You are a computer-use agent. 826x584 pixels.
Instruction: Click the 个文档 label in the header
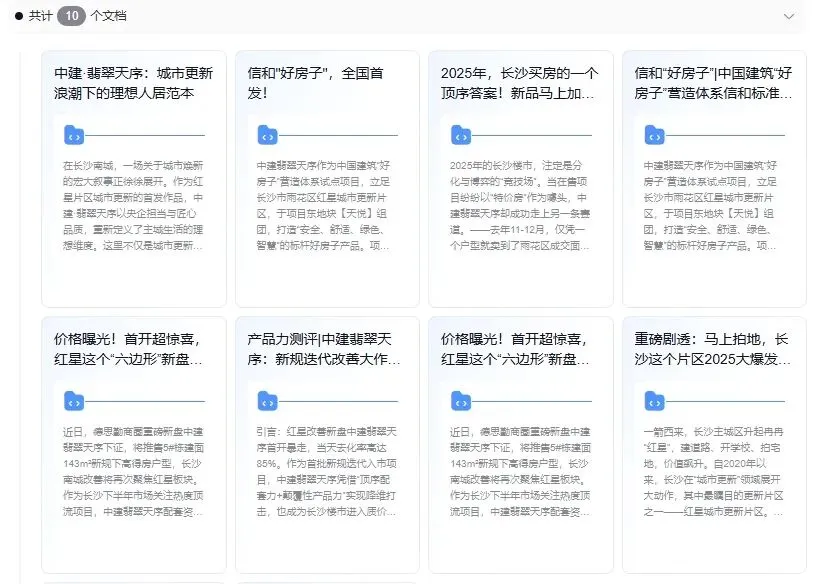click(x=109, y=16)
